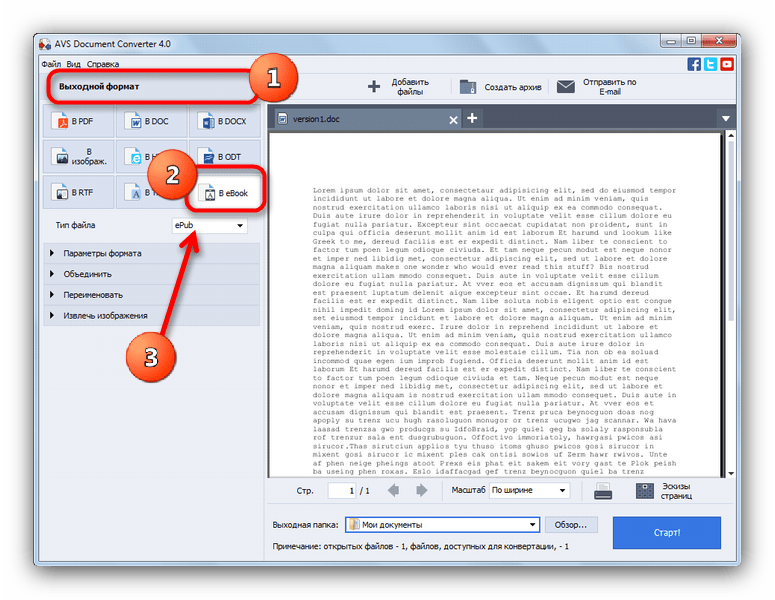This screenshot has width=775, height=600.
Task: Open the 'Выходная папка' folder dropdown
Action: click(x=442, y=525)
